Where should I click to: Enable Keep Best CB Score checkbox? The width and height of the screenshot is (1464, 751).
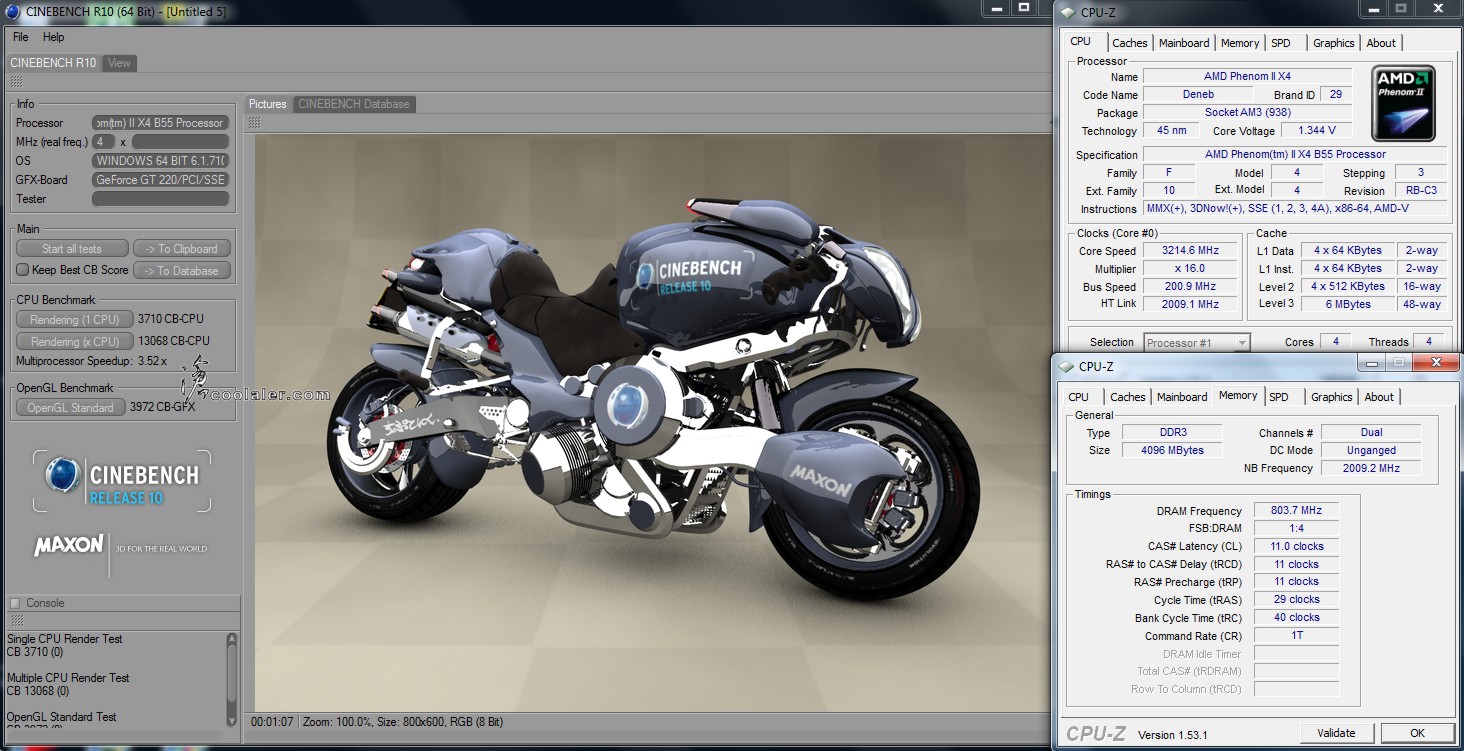coord(22,270)
